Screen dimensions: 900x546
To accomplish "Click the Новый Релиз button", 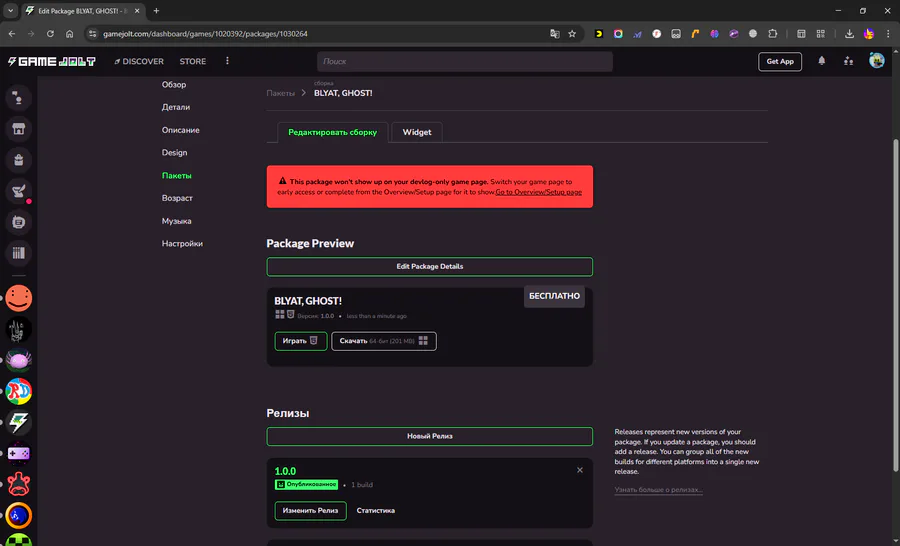I will point(429,436).
